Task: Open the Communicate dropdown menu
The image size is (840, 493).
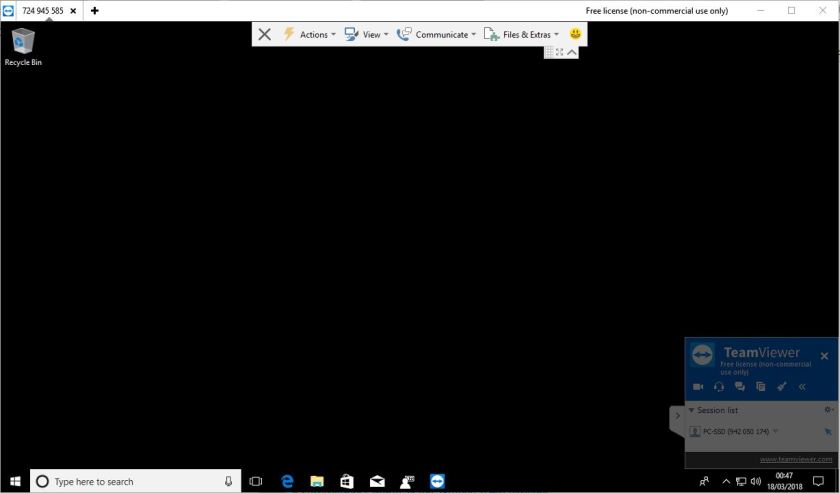Action: click(x=436, y=34)
